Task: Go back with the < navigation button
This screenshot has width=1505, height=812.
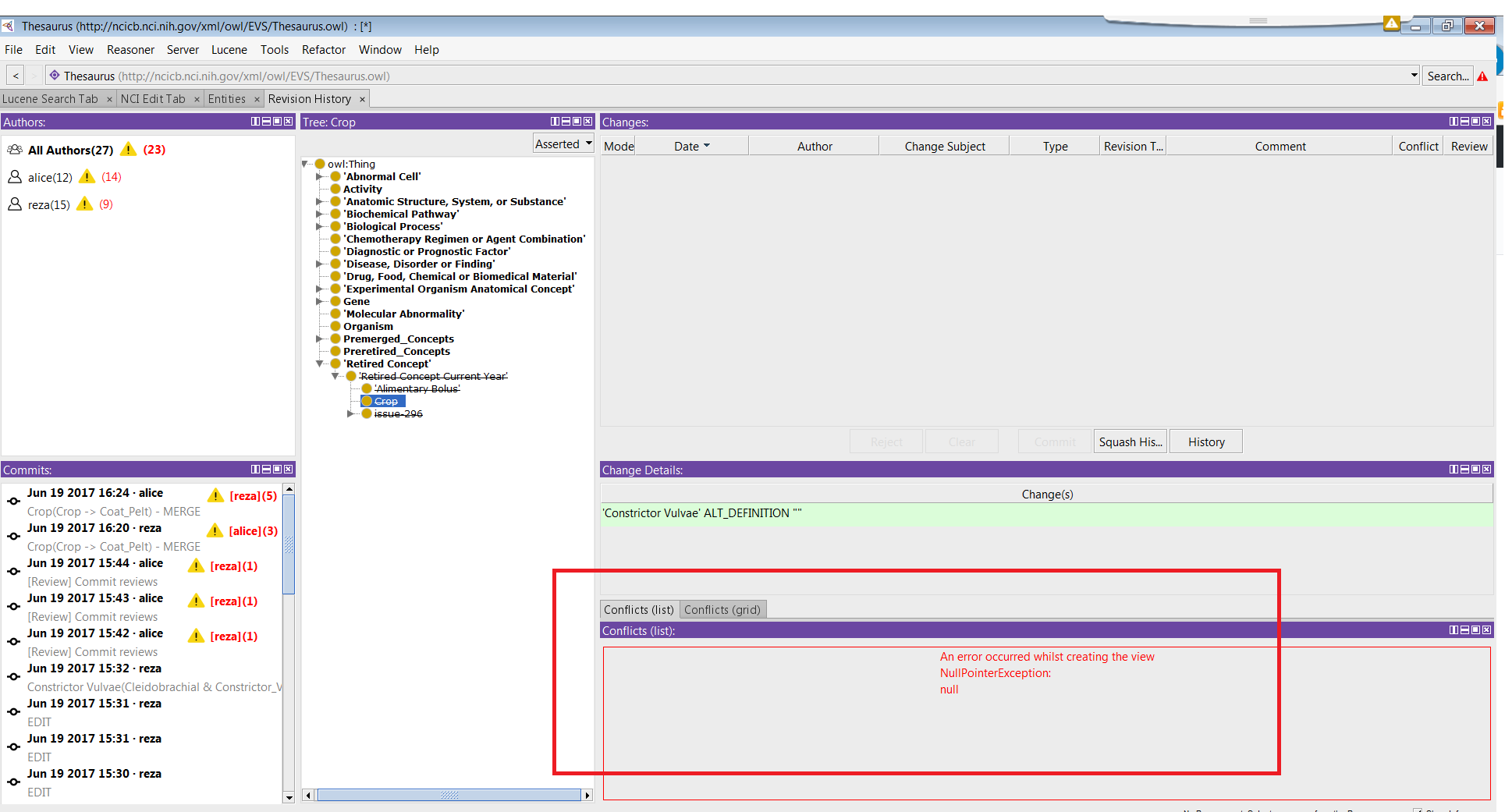Action: (16, 76)
